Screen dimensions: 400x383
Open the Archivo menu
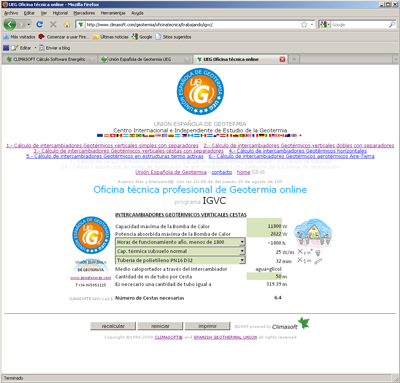[11, 13]
